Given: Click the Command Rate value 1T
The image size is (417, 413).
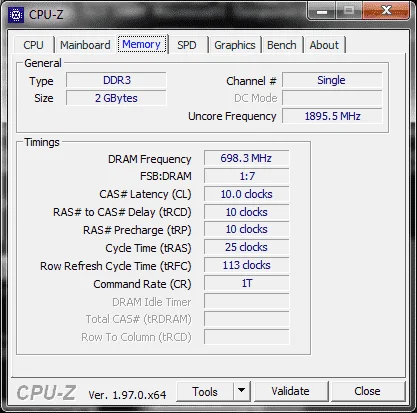Looking at the screenshot, I should click(246, 284).
